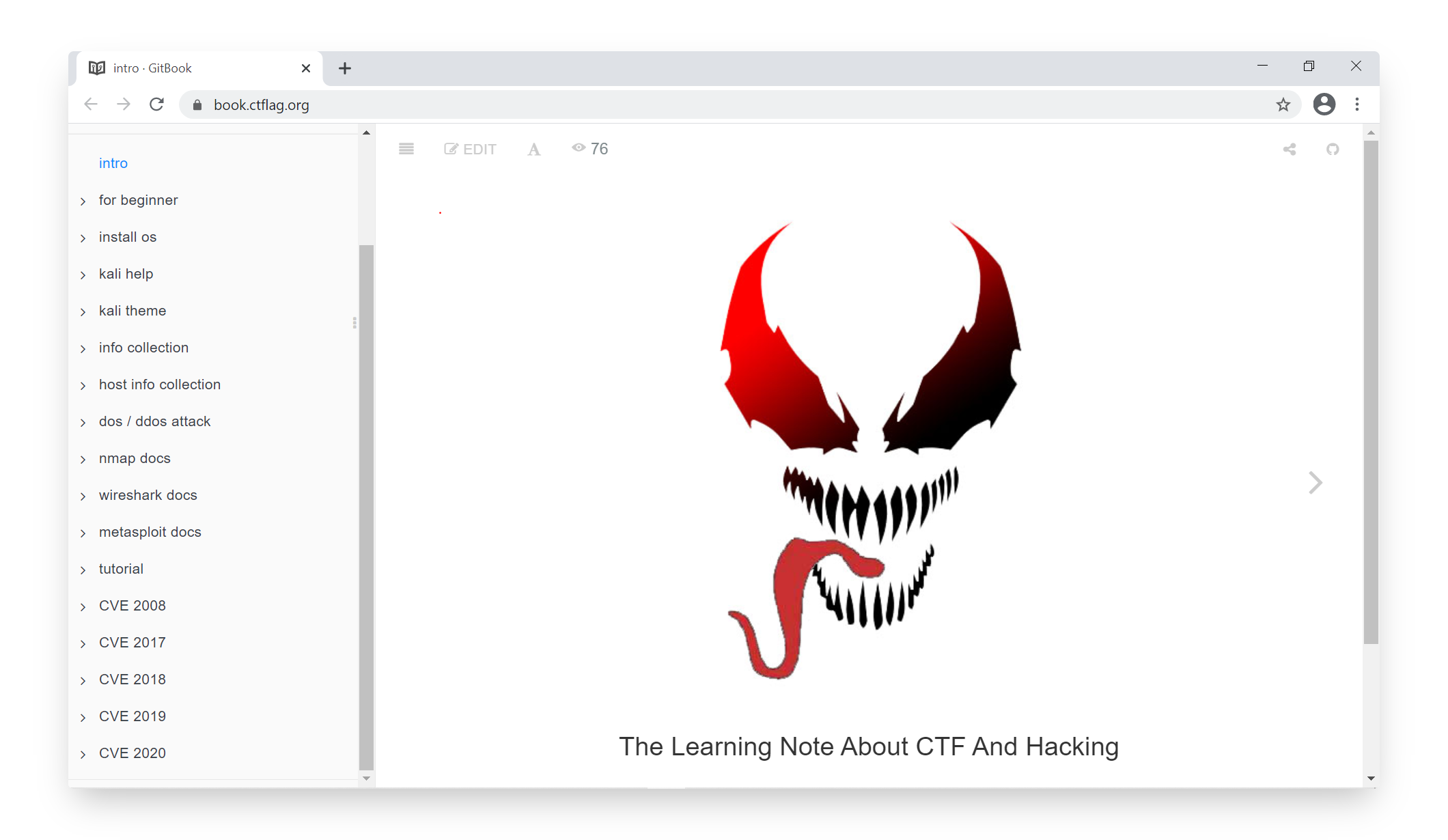
Task: Expand the 'kali help' section arrow
Action: [x=83, y=275]
